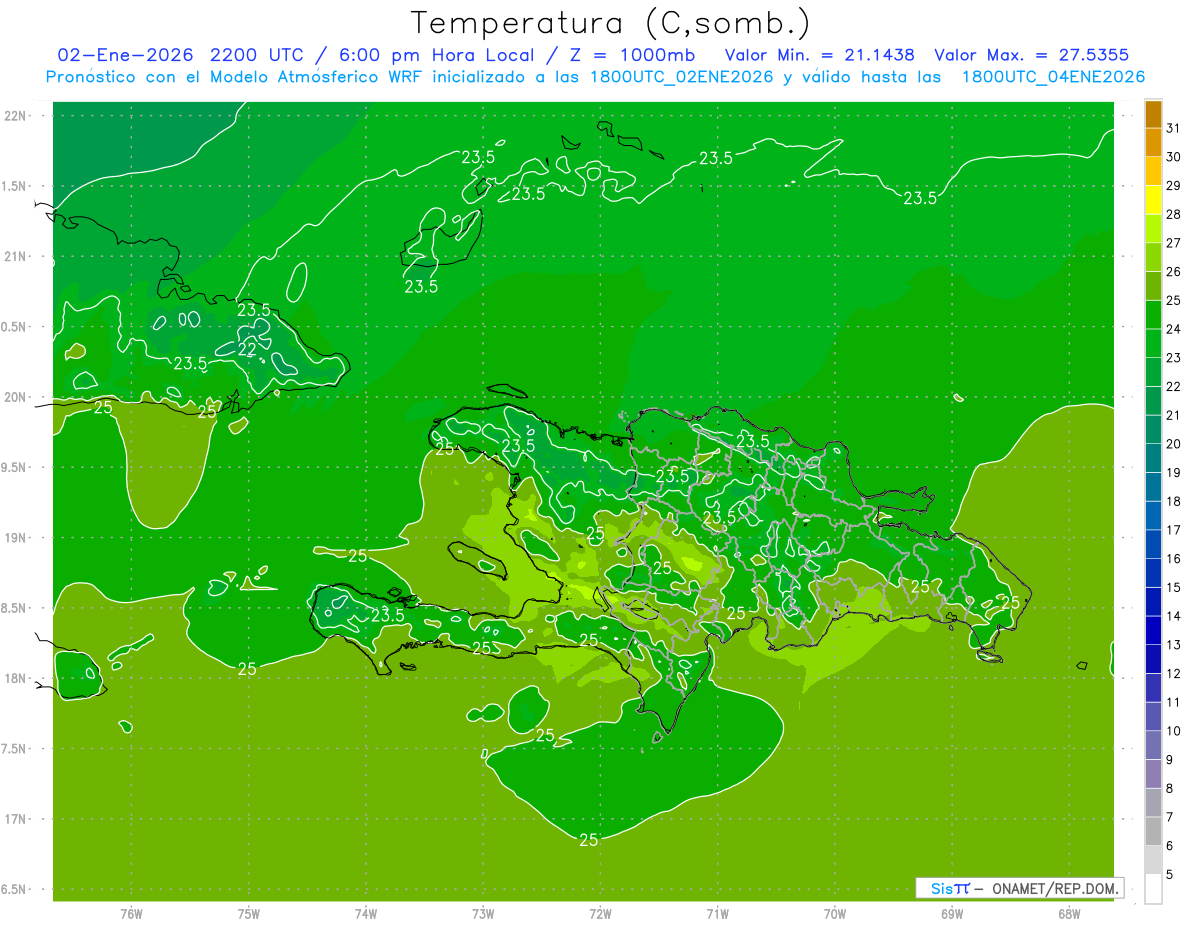1200x927 pixels.
Task: Click the legend value label '31'
Action: click(1174, 129)
